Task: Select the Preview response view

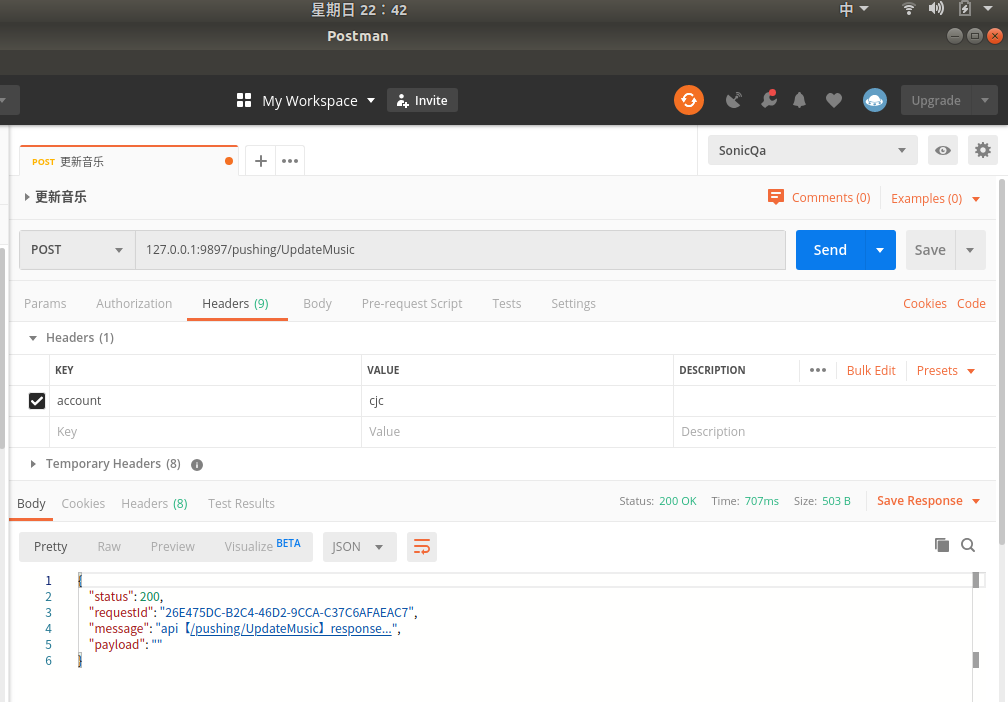Action: click(172, 546)
